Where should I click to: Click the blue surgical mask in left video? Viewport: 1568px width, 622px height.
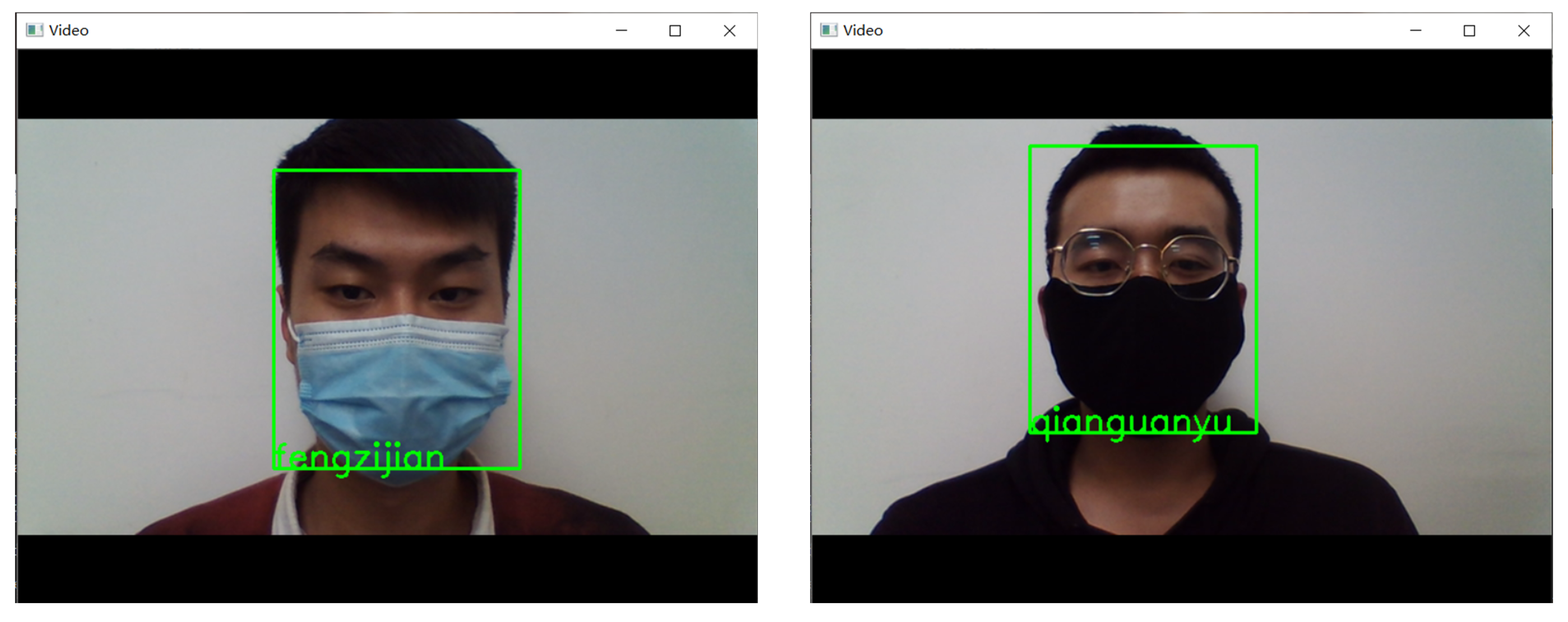402,384
